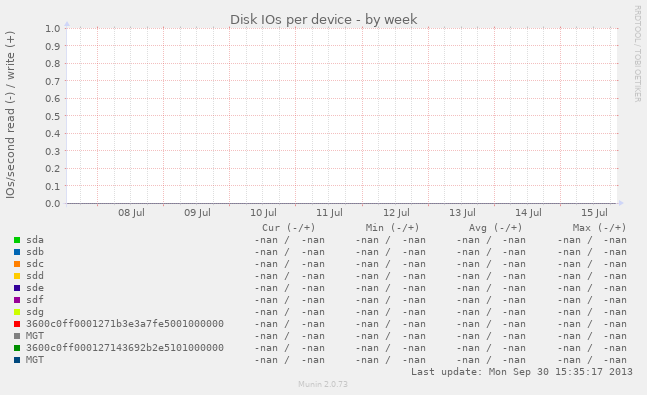The width and height of the screenshot is (647, 395).
Task: Click the green sda legend swatch
Action: click(17, 240)
